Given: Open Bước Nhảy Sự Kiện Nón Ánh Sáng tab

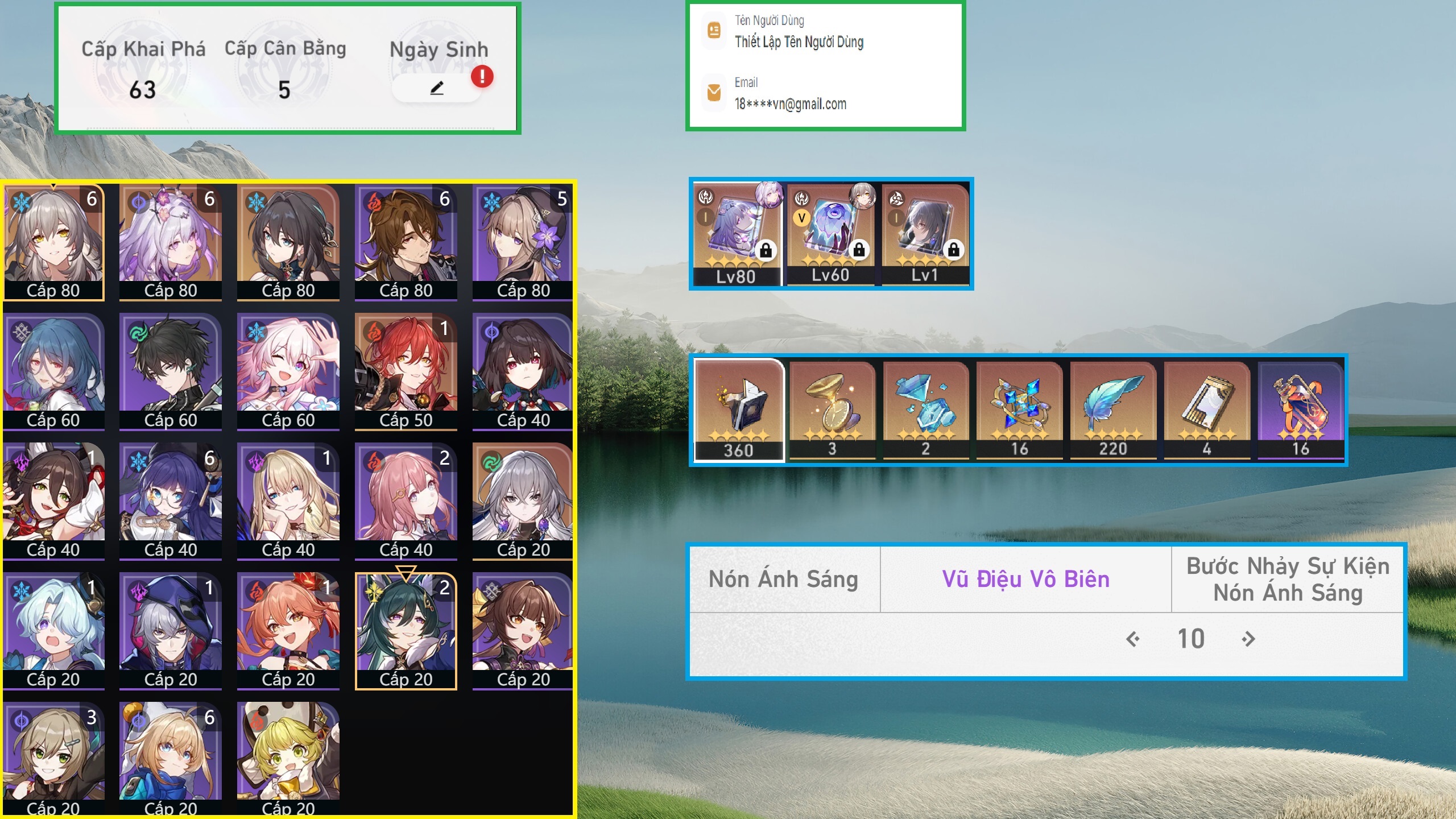Looking at the screenshot, I should pos(1288,580).
